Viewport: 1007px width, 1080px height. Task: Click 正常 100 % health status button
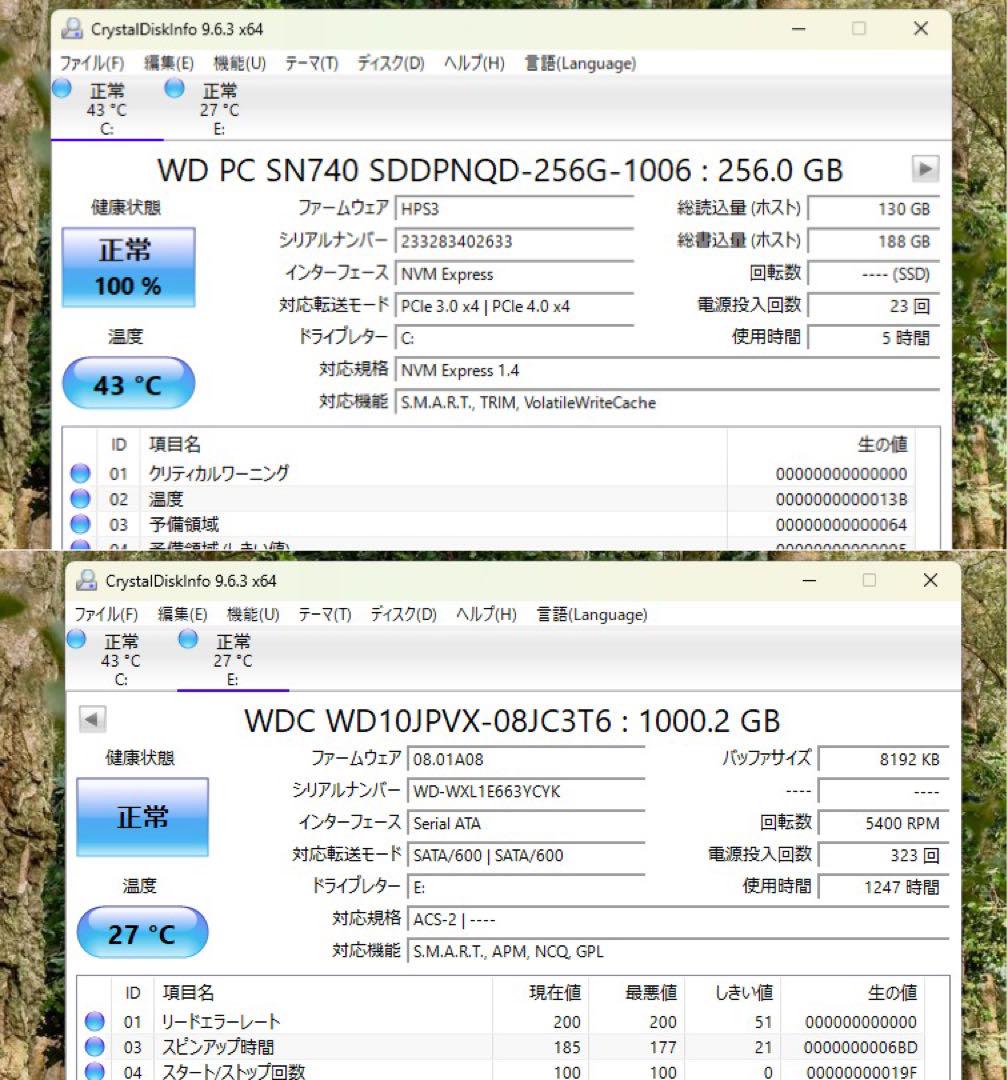(129, 267)
